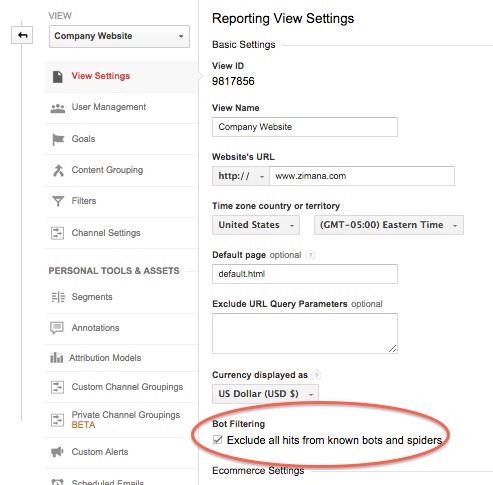Click into the View Name text field
The width and height of the screenshot is (493, 485).
pos(305,127)
